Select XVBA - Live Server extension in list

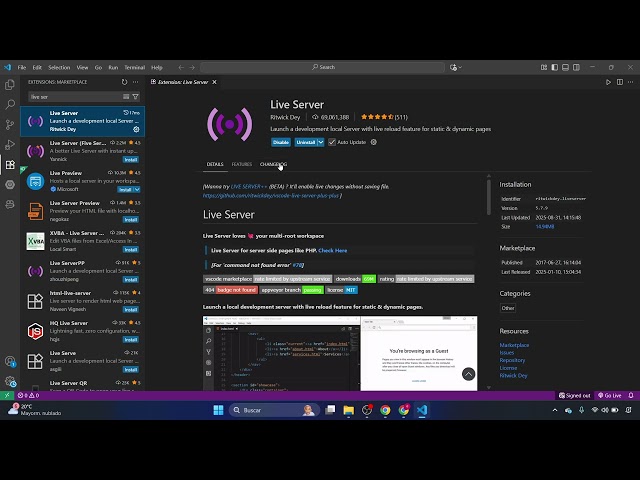(x=82, y=241)
